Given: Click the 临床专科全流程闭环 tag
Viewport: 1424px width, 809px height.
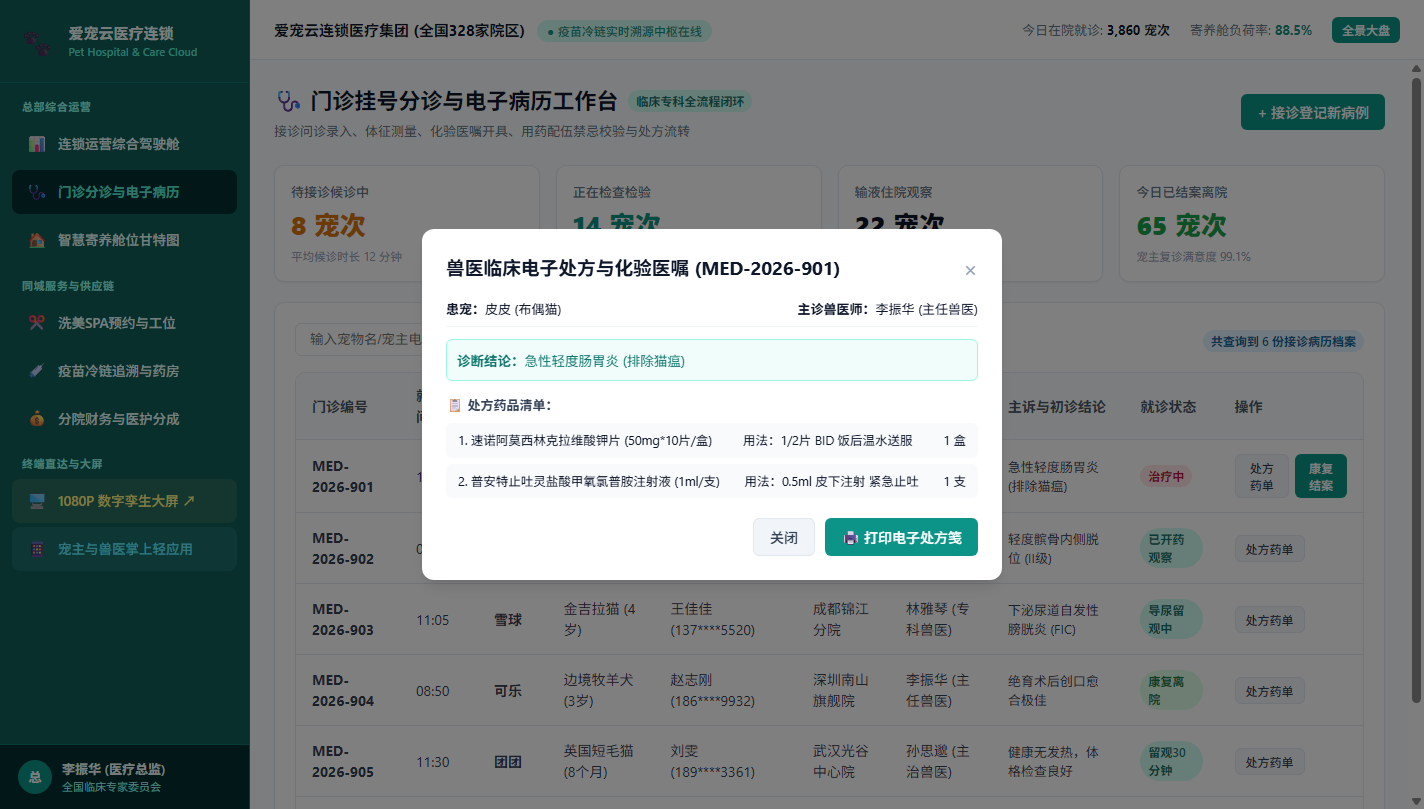Looking at the screenshot, I should tap(690, 101).
